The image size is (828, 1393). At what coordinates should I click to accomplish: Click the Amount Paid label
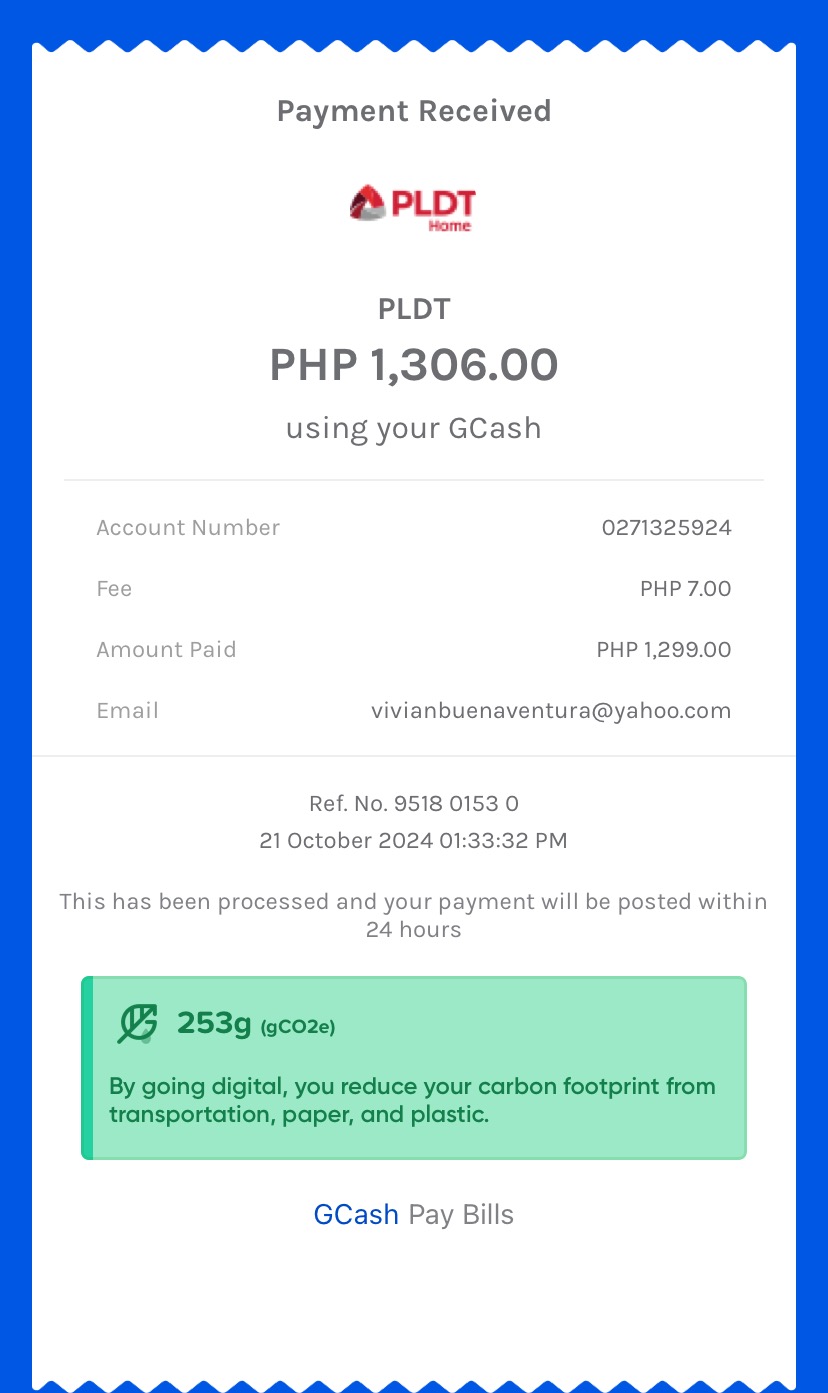(166, 650)
